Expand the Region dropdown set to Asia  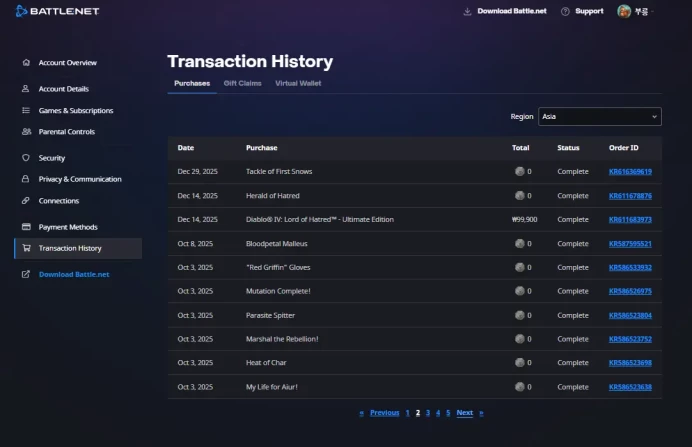600,116
